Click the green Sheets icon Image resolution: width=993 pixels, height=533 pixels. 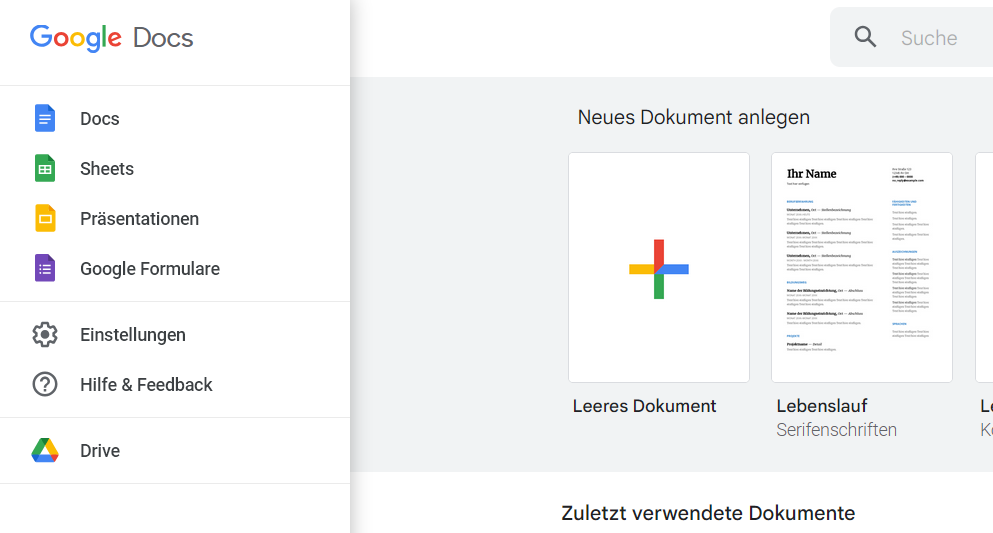(45, 168)
